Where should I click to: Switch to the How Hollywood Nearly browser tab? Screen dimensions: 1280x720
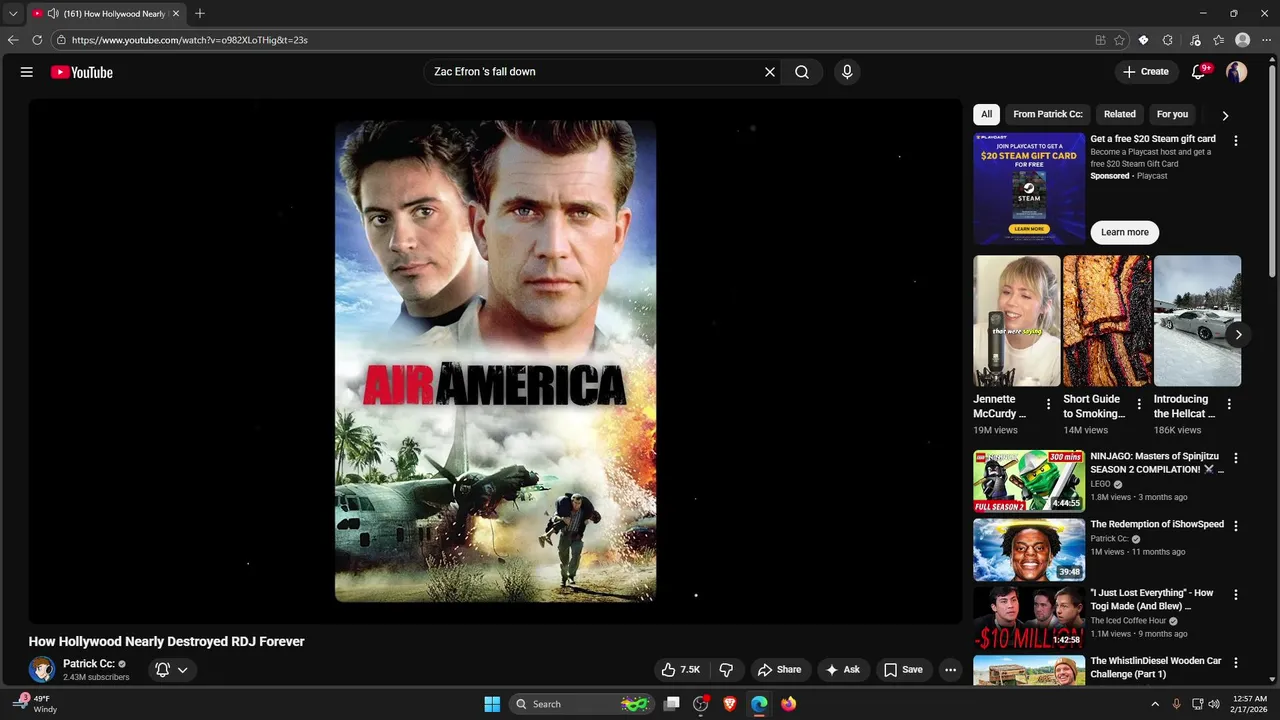point(105,14)
